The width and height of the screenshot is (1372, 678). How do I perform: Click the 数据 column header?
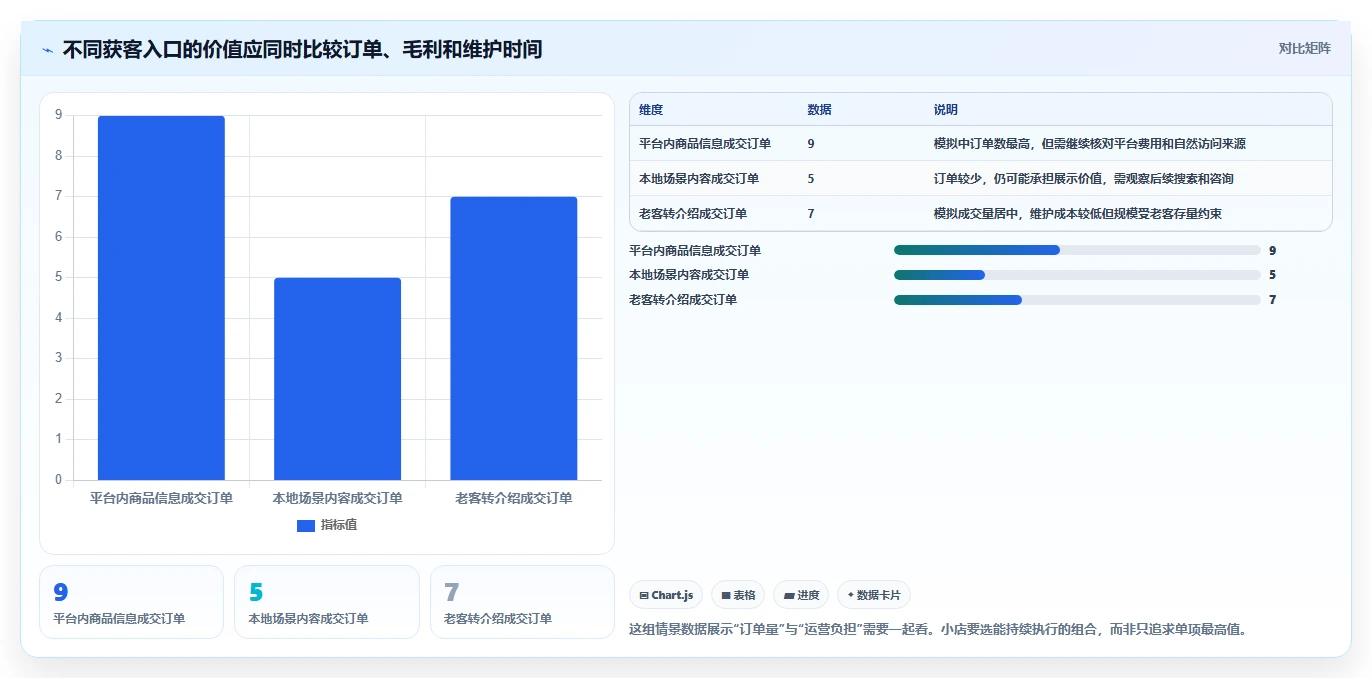click(x=819, y=109)
